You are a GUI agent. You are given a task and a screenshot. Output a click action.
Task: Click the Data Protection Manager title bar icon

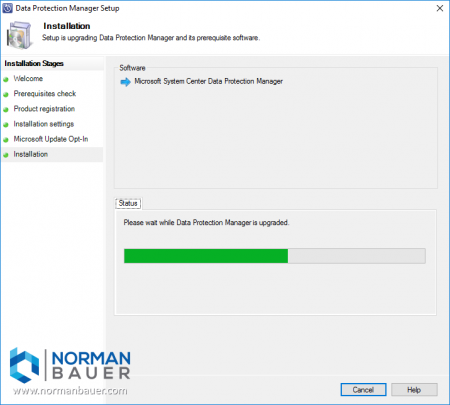pos(7,8)
